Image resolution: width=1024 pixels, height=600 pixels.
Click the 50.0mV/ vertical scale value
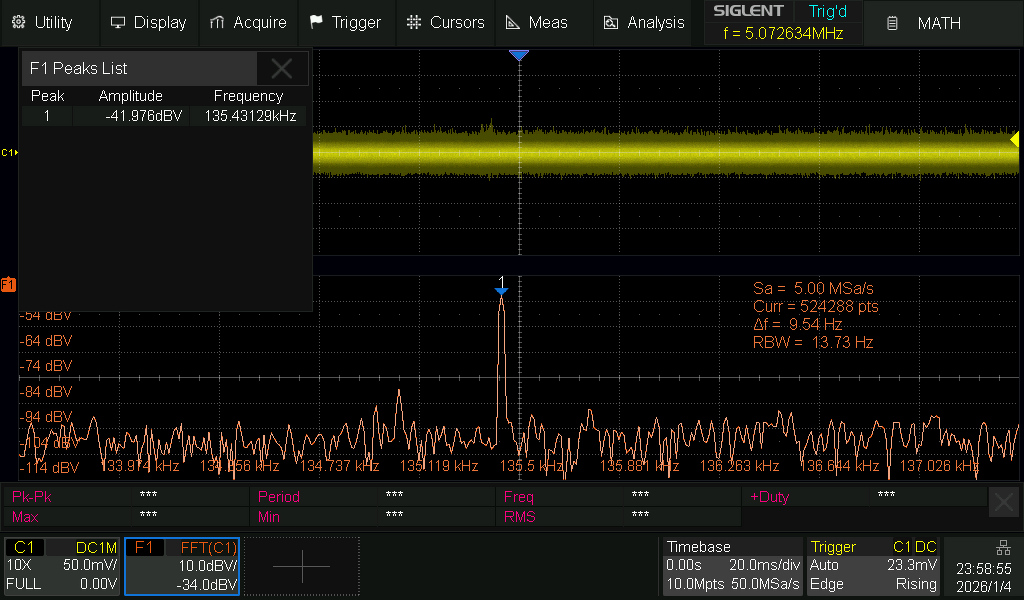point(90,565)
